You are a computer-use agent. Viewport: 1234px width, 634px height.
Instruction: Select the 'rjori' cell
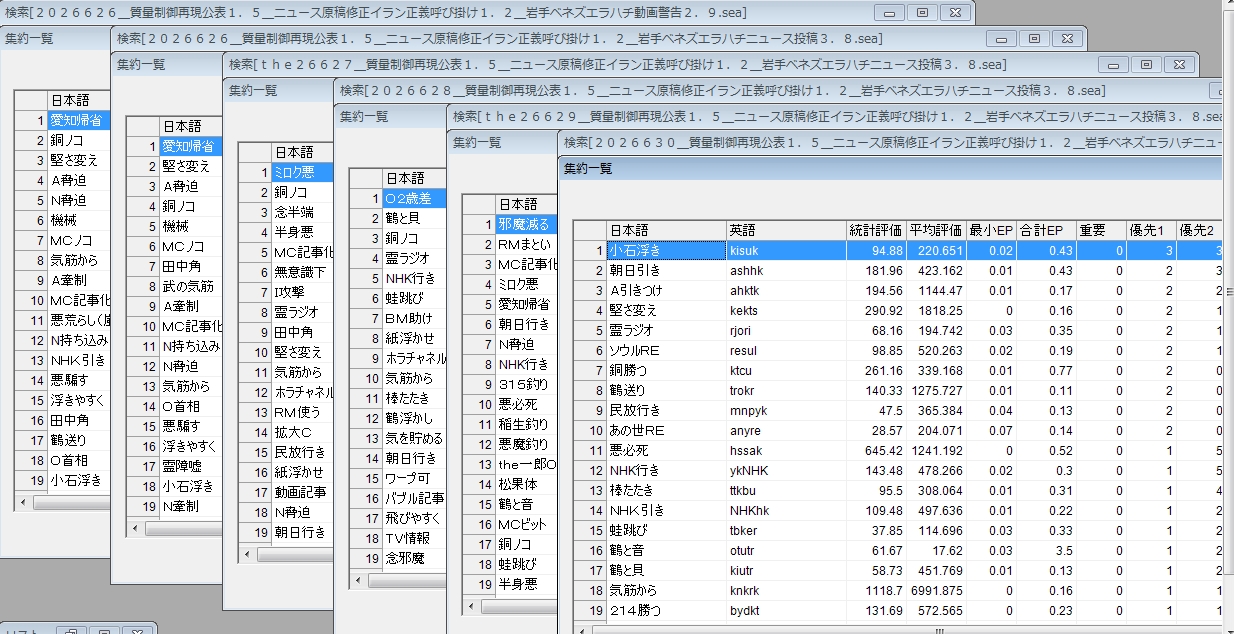[785, 330]
